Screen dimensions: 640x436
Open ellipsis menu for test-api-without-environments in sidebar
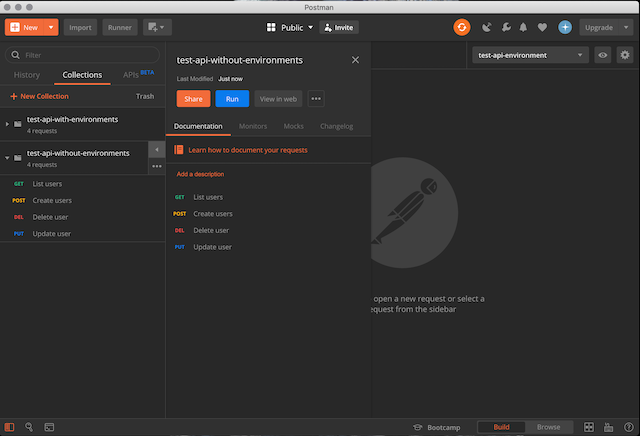[x=157, y=166]
